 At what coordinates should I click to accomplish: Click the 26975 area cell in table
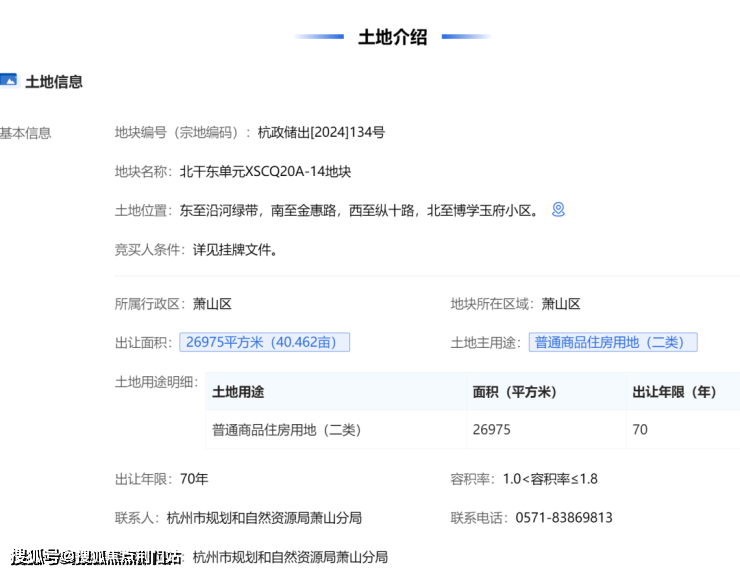491,430
